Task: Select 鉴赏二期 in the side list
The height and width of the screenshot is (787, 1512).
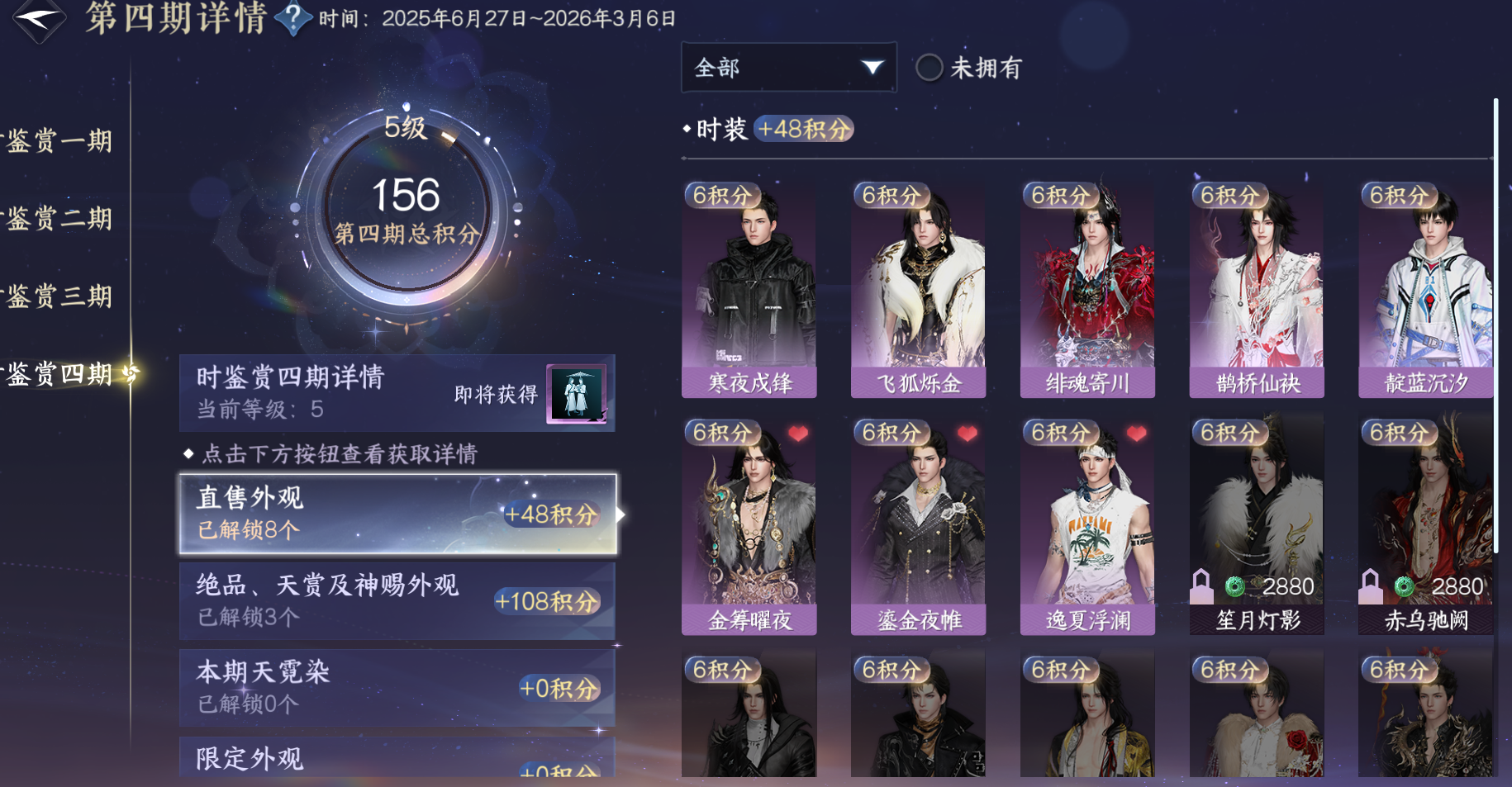Action: (x=59, y=218)
